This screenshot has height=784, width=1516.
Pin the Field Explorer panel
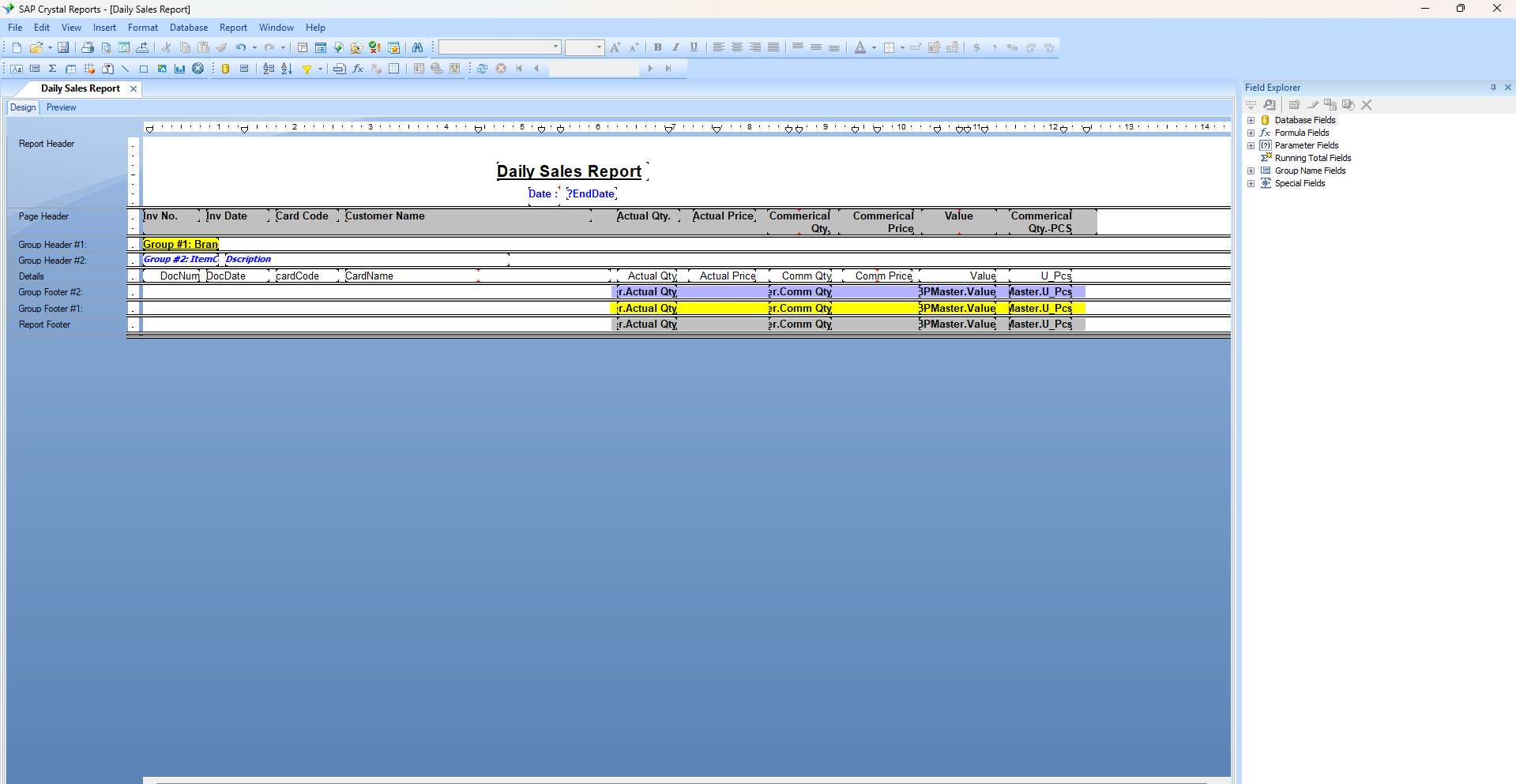coord(1493,88)
